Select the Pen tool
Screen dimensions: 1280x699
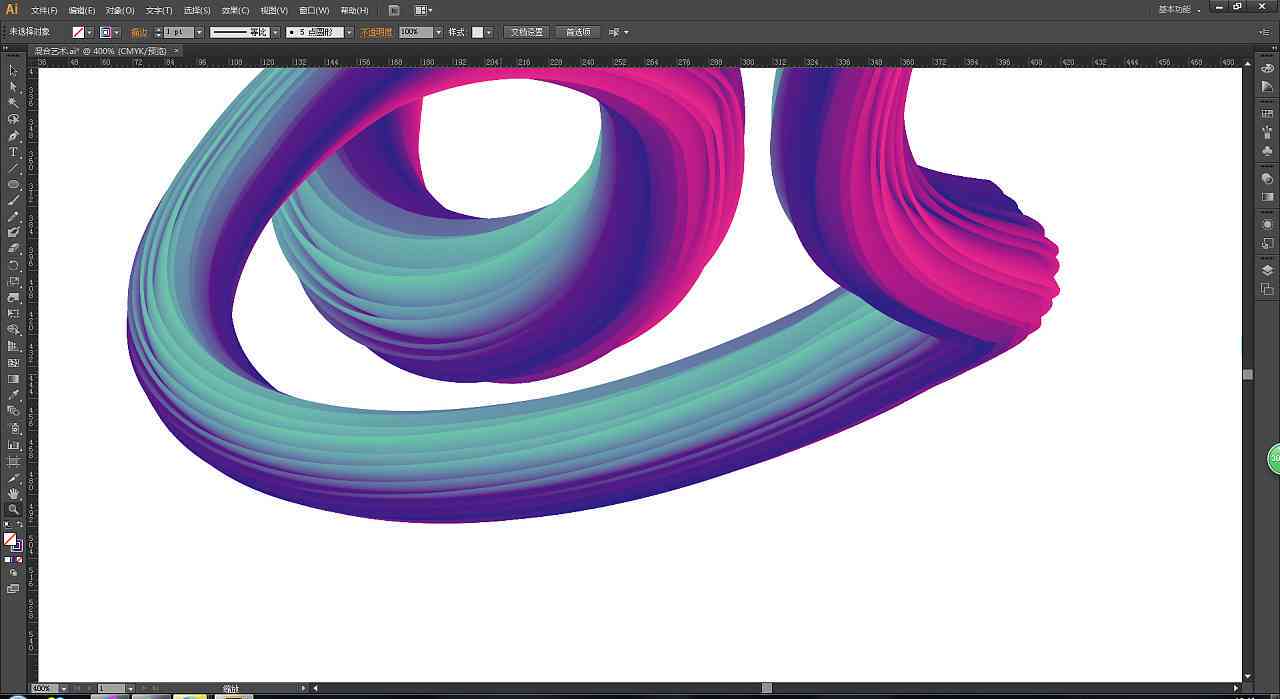[13, 135]
